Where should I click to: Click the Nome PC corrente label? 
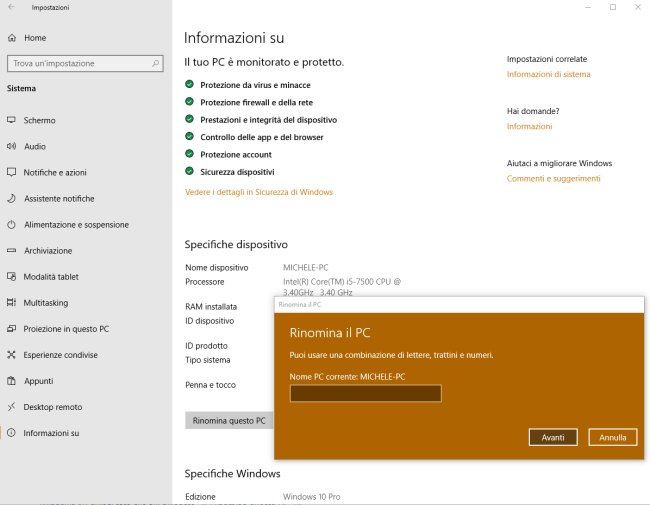pos(347,377)
